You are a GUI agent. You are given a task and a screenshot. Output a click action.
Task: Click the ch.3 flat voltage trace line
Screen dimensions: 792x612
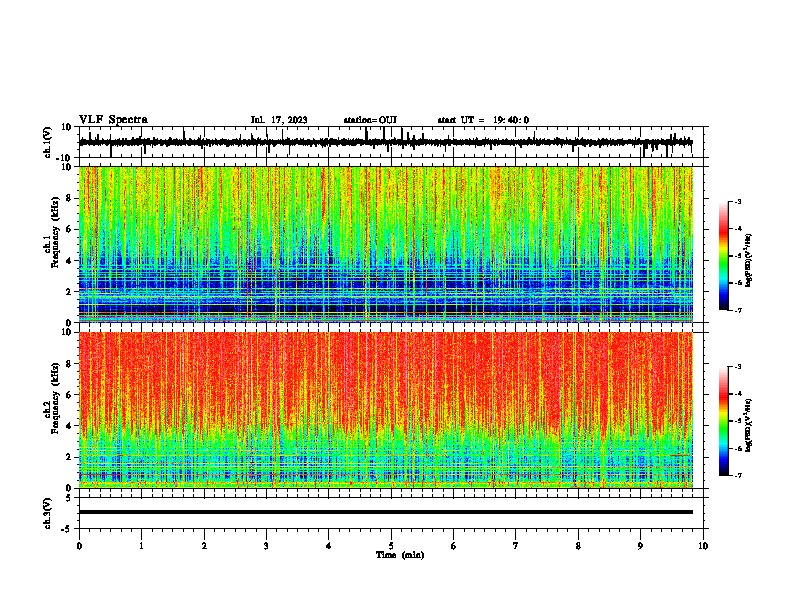[x=386, y=512]
